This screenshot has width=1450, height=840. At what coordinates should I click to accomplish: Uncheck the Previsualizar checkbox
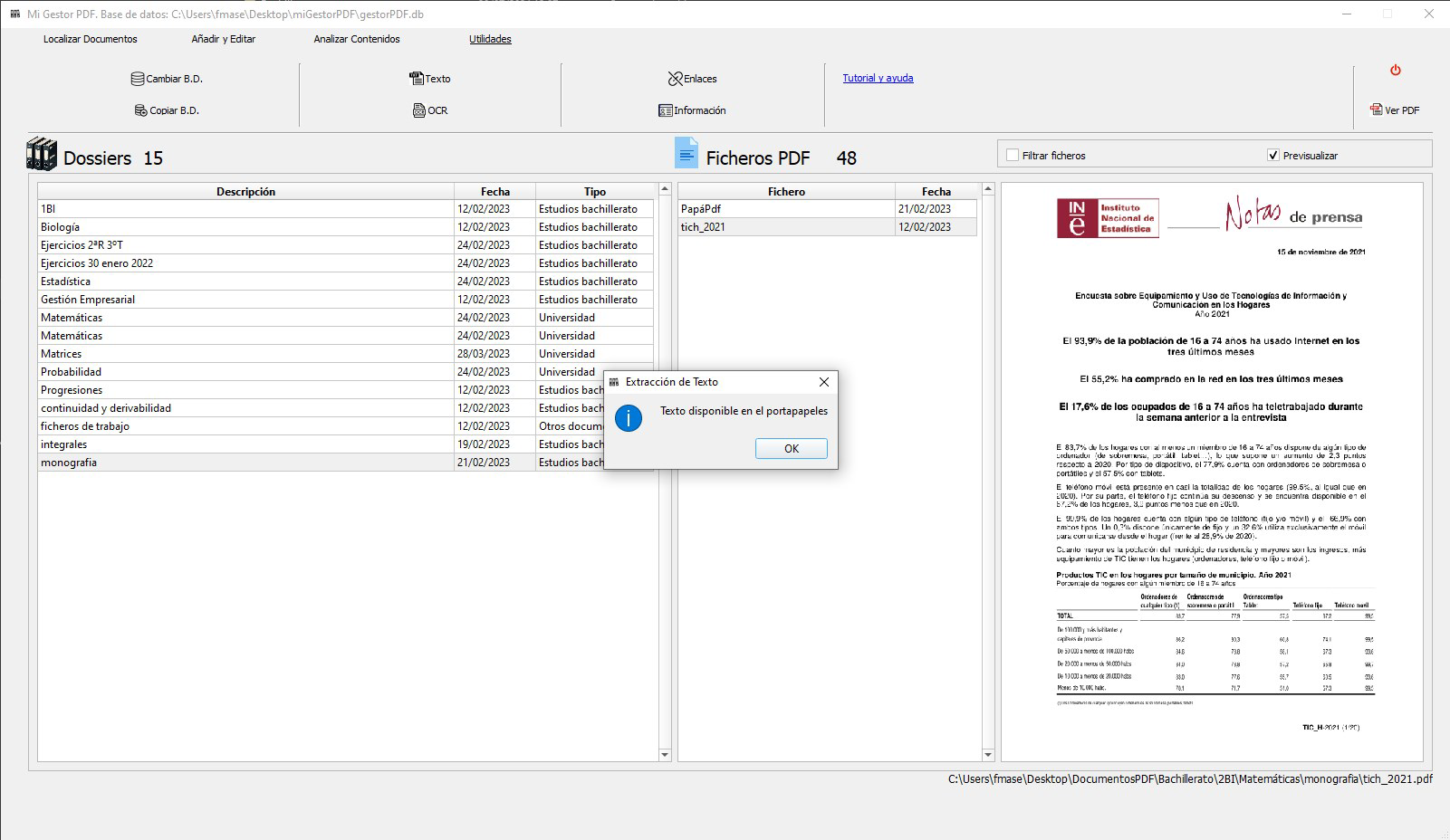pos(1273,155)
